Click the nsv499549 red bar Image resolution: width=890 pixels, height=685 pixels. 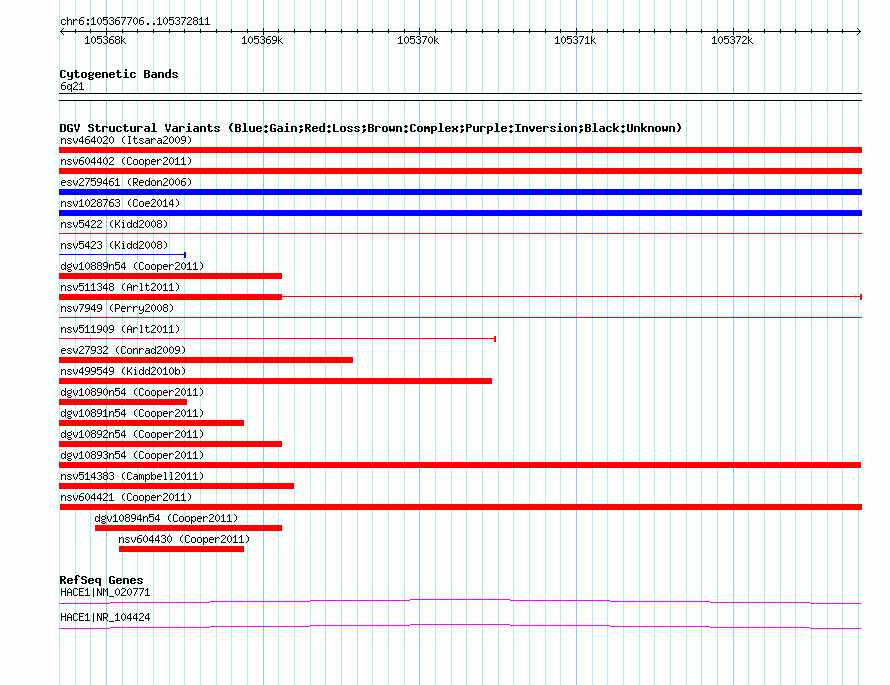(x=275, y=381)
